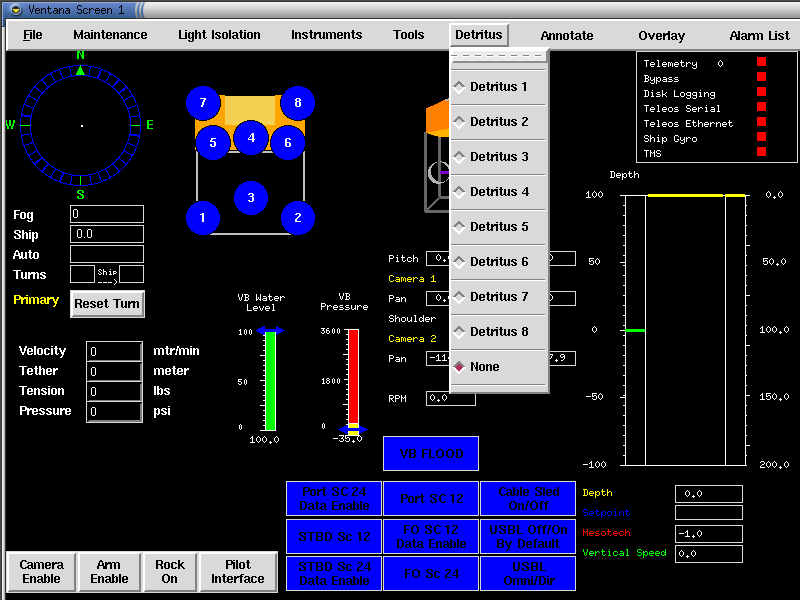Image resolution: width=800 pixels, height=600 pixels.
Task: Click the Teleos Ethernet red status indicator
Action: 762,121
